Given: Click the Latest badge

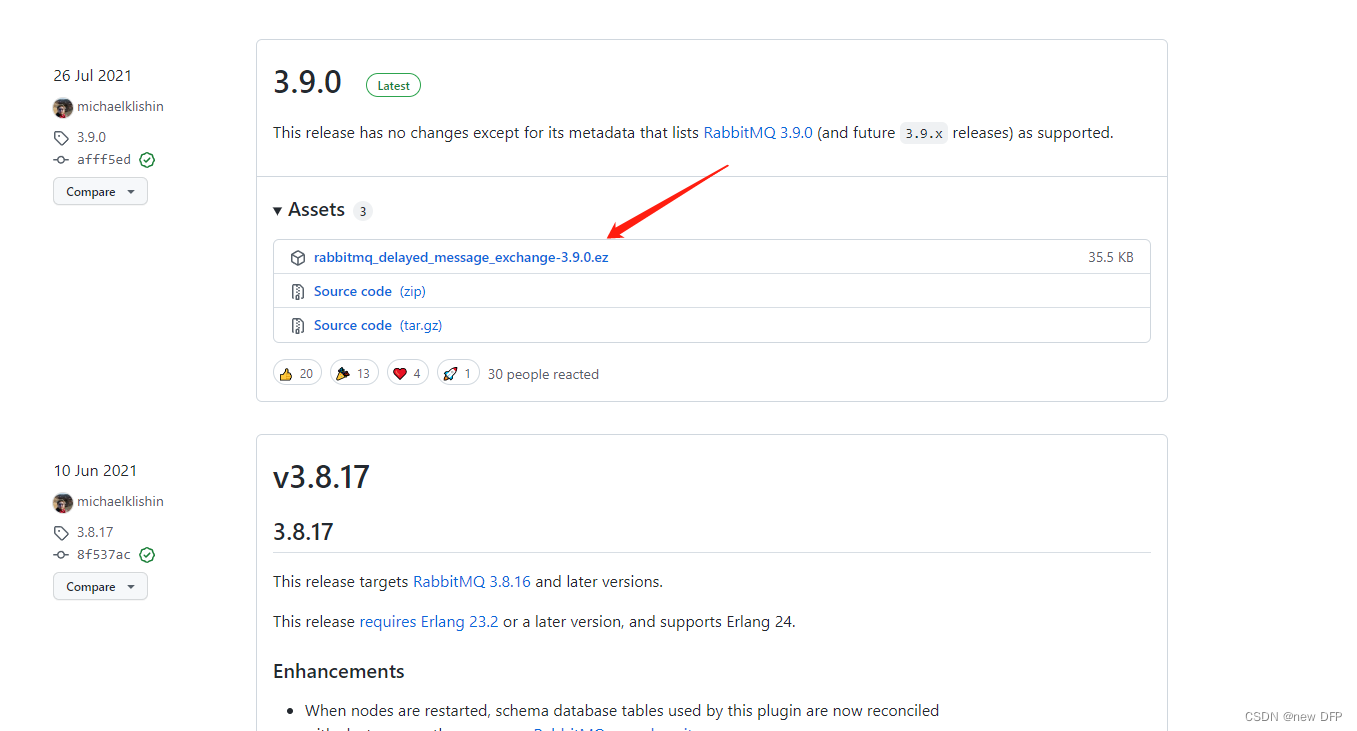Looking at the screenshot, I should tap(393, 86).
